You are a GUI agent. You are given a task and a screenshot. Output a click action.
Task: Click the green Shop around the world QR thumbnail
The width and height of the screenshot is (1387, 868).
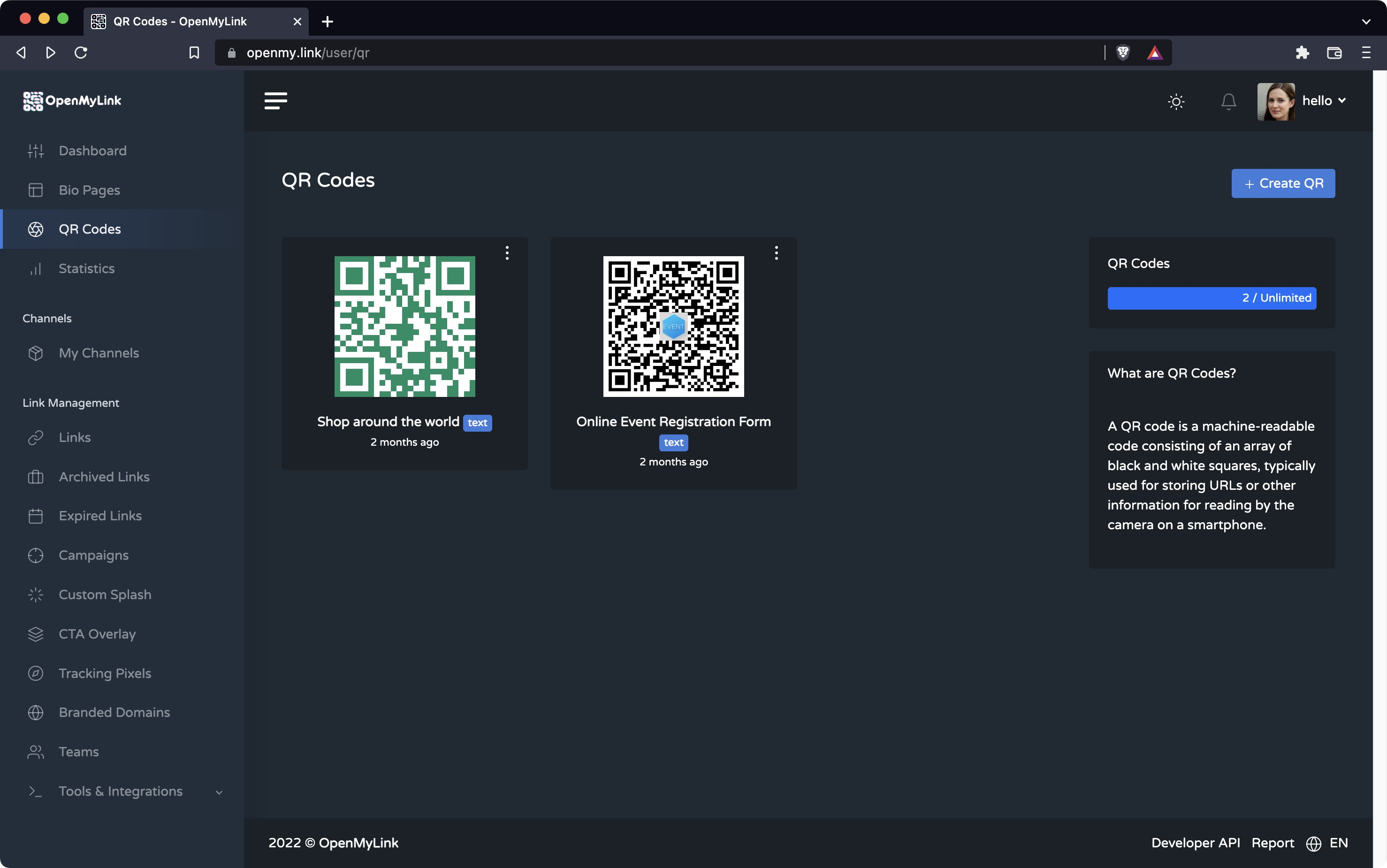405,326
